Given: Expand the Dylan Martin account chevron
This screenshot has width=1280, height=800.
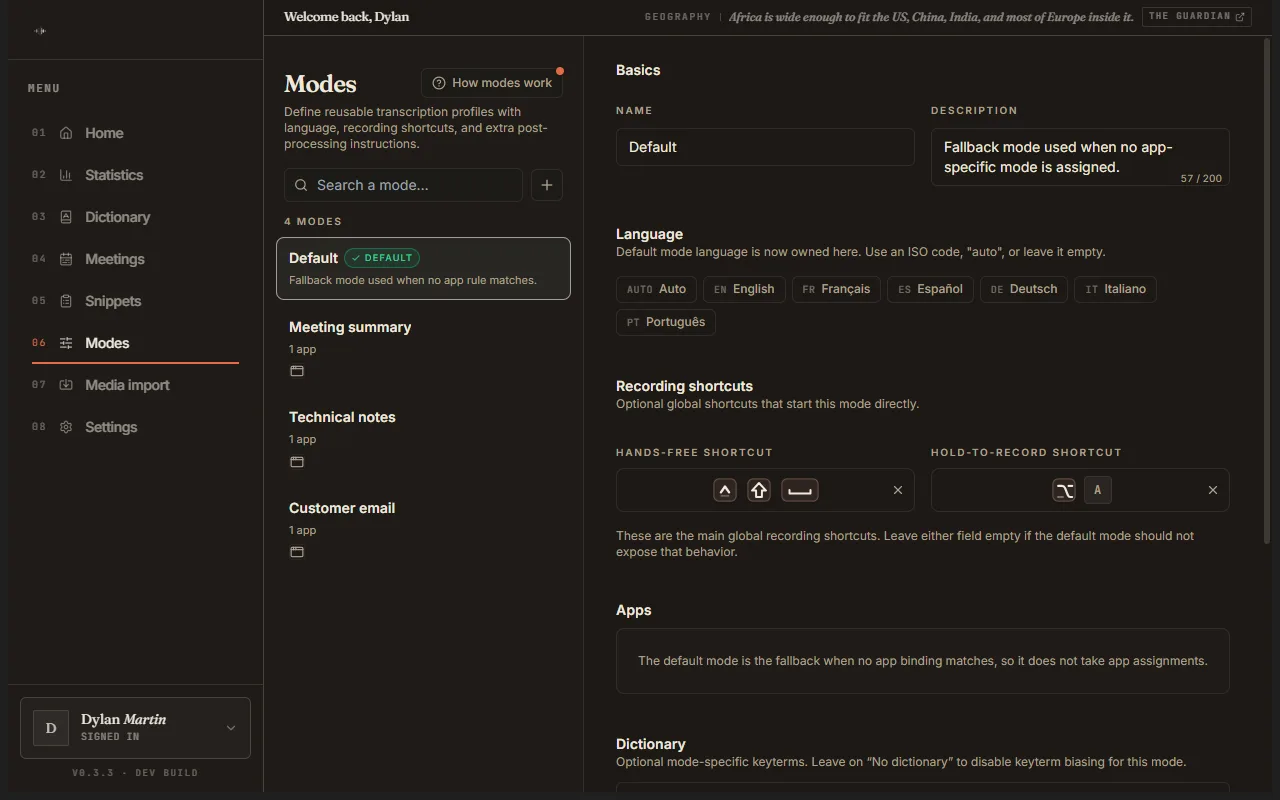Looking at the screenshot, I should coord(231,728).
